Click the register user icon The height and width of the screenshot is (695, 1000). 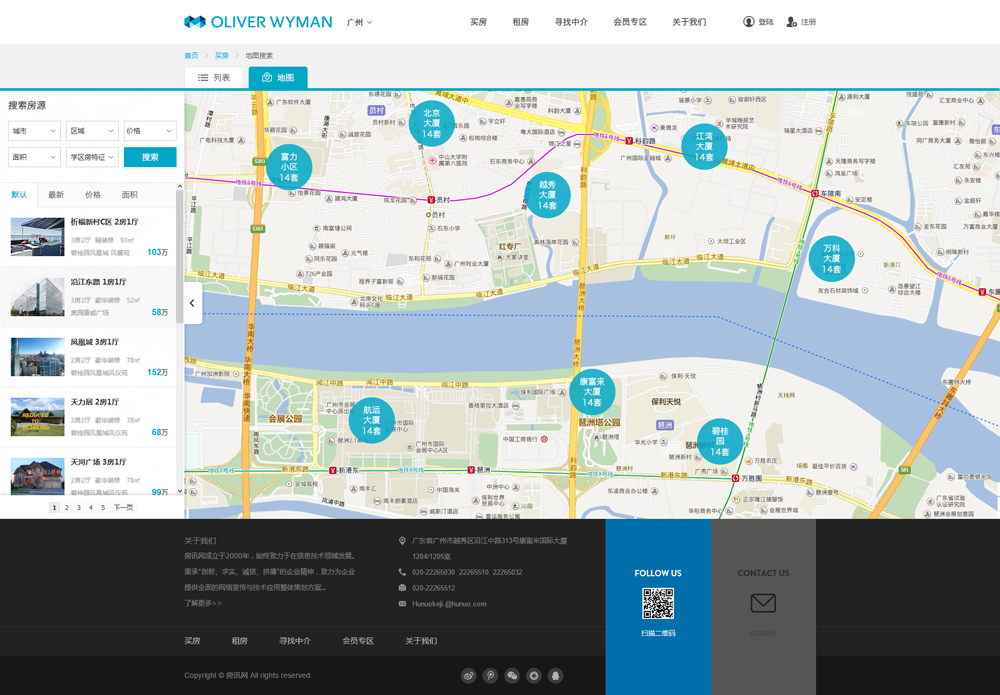tap(792, 22)
